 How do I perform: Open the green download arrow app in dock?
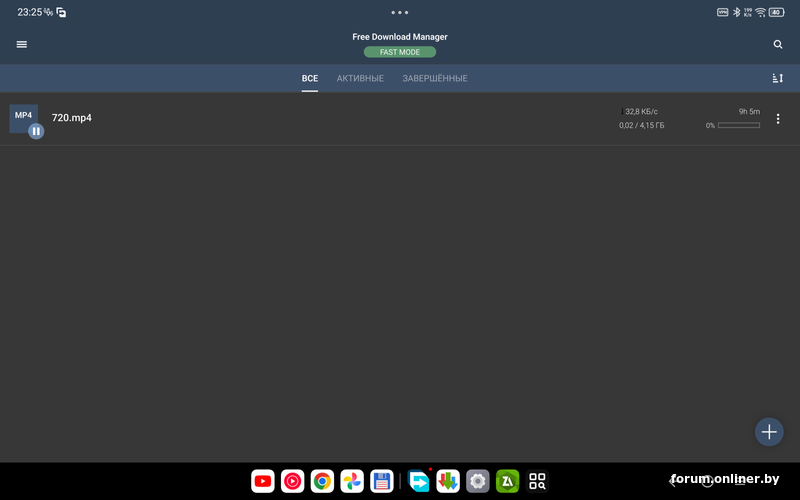[448, 481]
